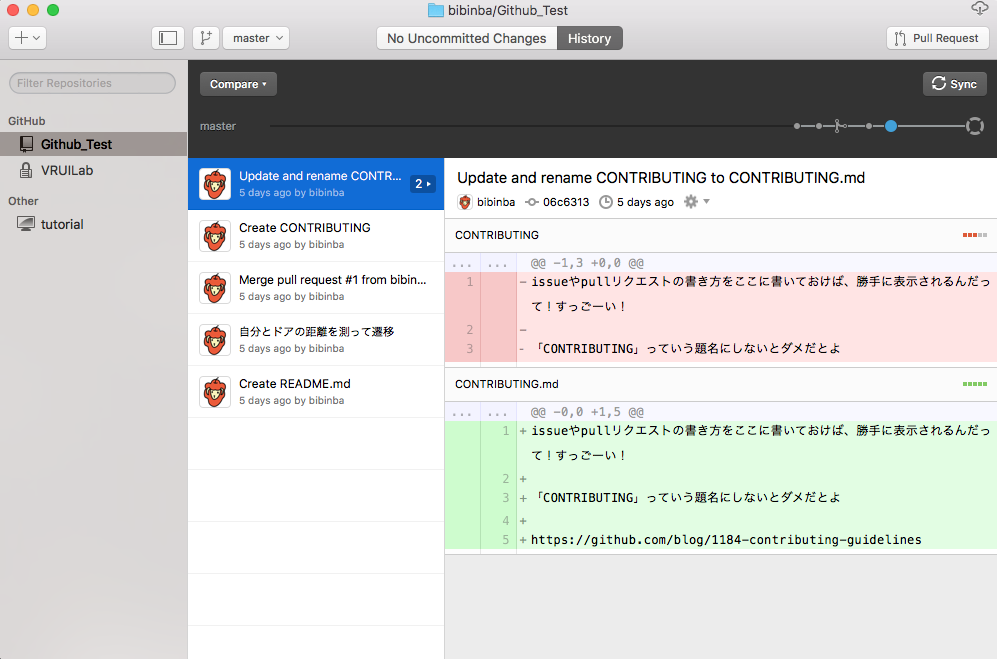The image size is (997, 659).
Task: Click the avatar of the selected Update and rename commit
Action: (215, 184)
